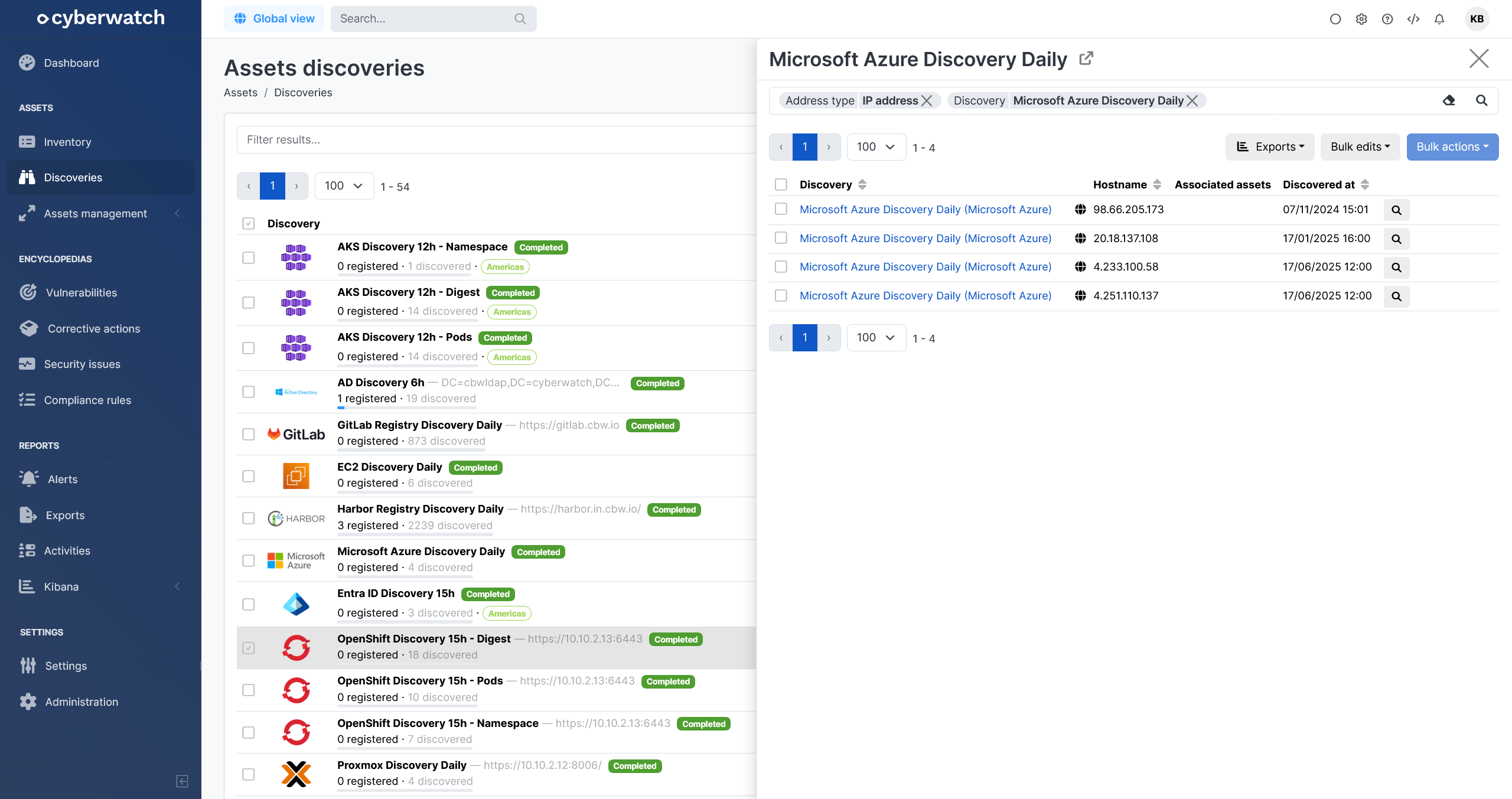Click the Global view button

tap(274, 19)
